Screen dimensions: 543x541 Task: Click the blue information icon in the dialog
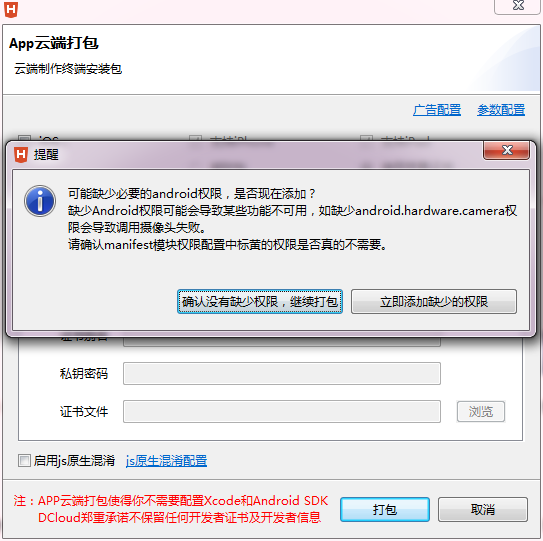coord(40,201)
